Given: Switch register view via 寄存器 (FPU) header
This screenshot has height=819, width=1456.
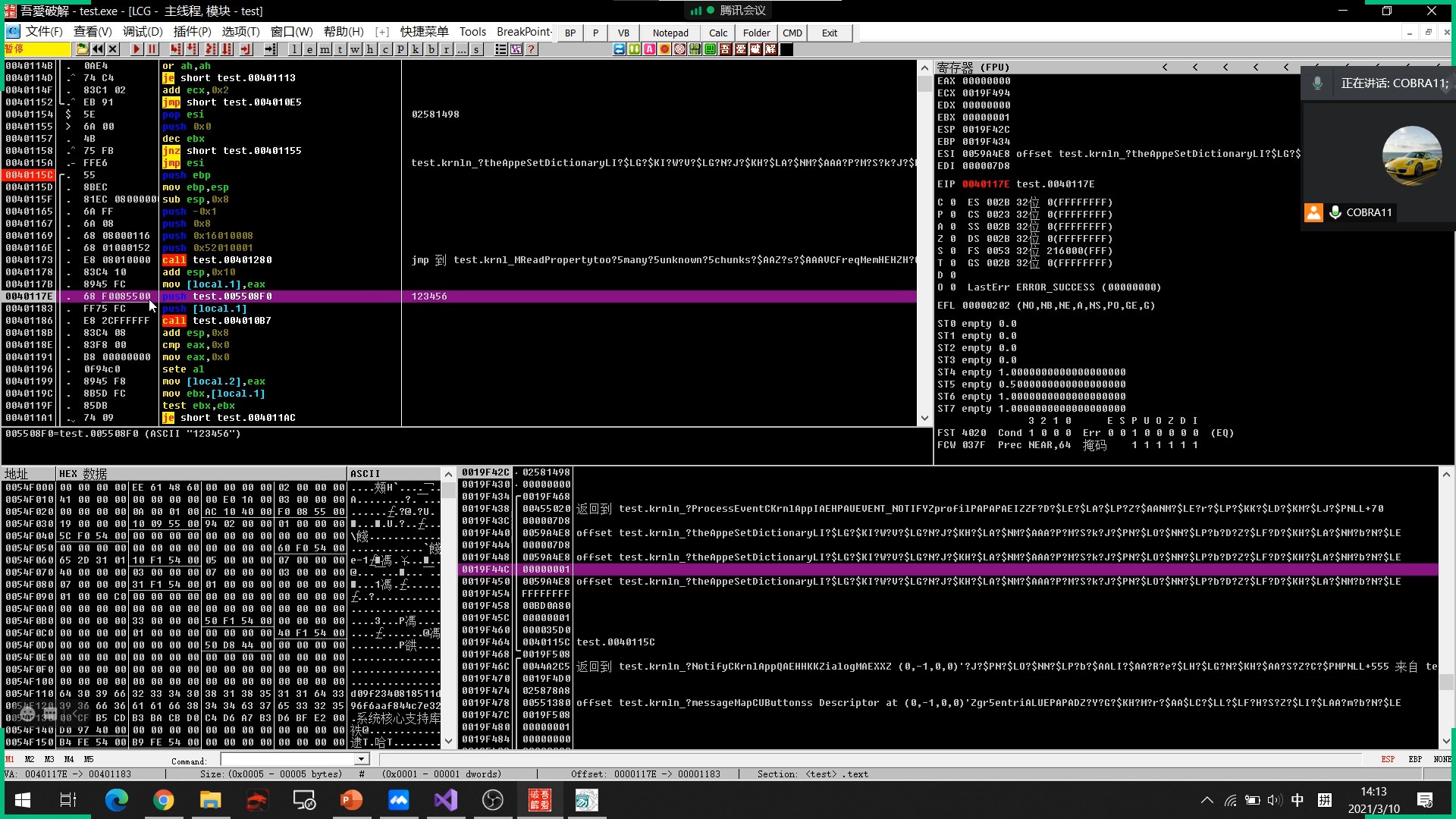Looking at the screenshot, I should pos(973,67).
